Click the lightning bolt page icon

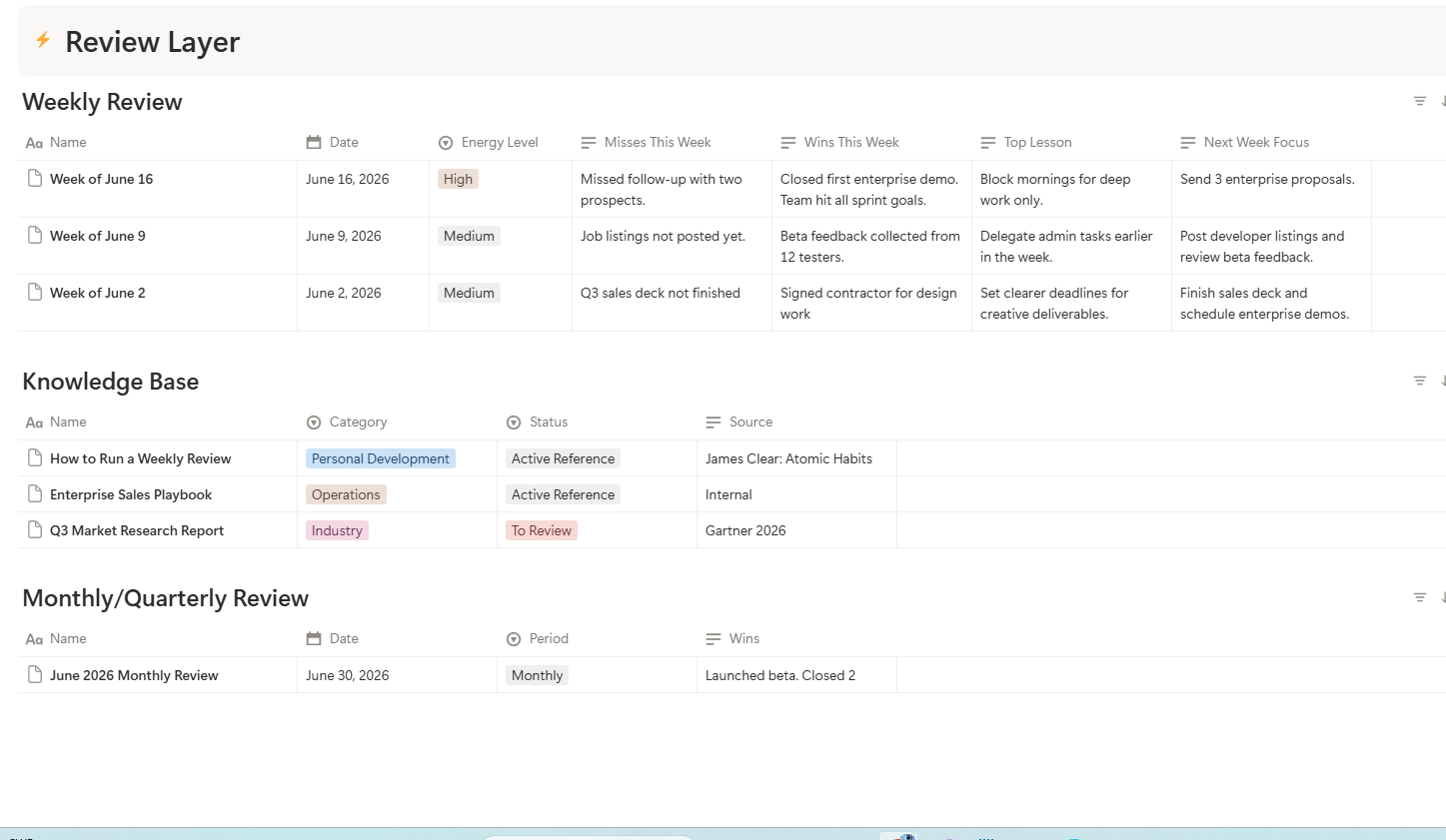pos(43,40)
